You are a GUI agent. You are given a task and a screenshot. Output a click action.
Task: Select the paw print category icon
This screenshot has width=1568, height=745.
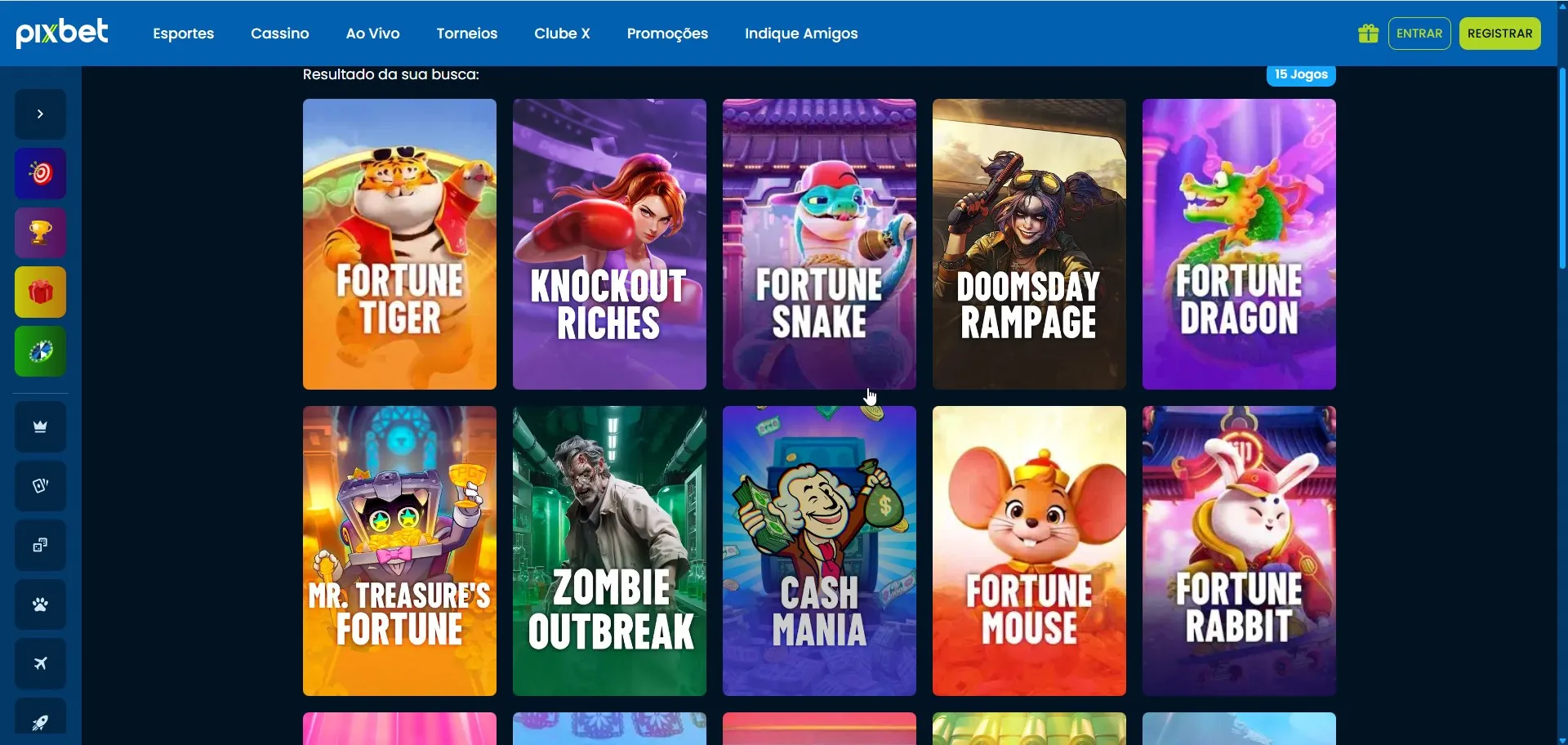40,604
